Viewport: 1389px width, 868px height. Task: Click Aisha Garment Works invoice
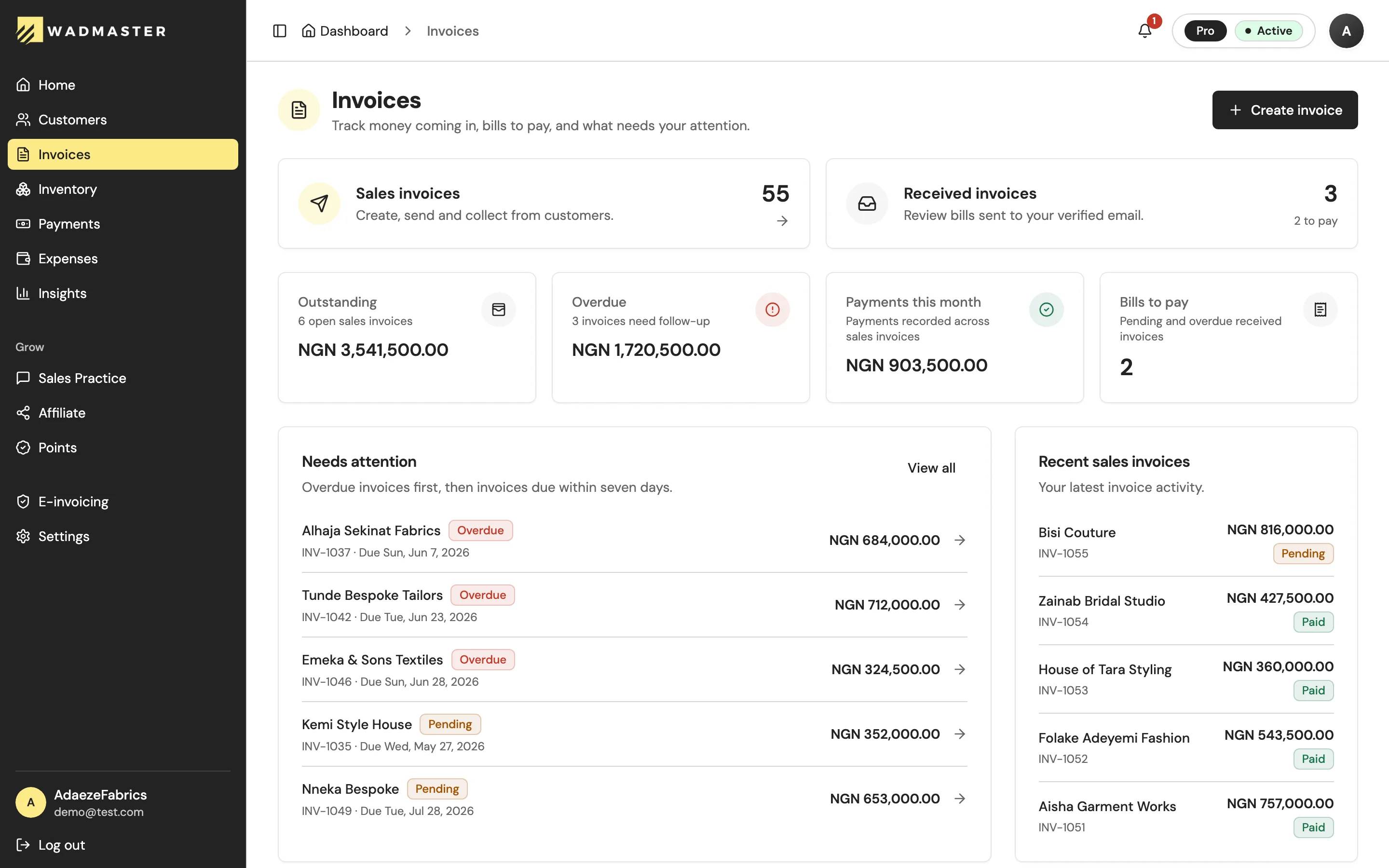point(1186,816)
